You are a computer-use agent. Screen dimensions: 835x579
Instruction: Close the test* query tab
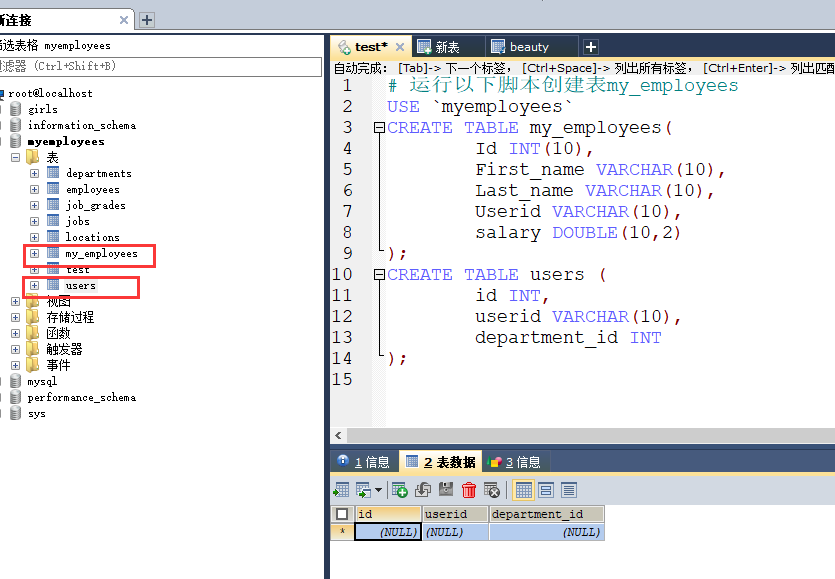coord(400,47)
